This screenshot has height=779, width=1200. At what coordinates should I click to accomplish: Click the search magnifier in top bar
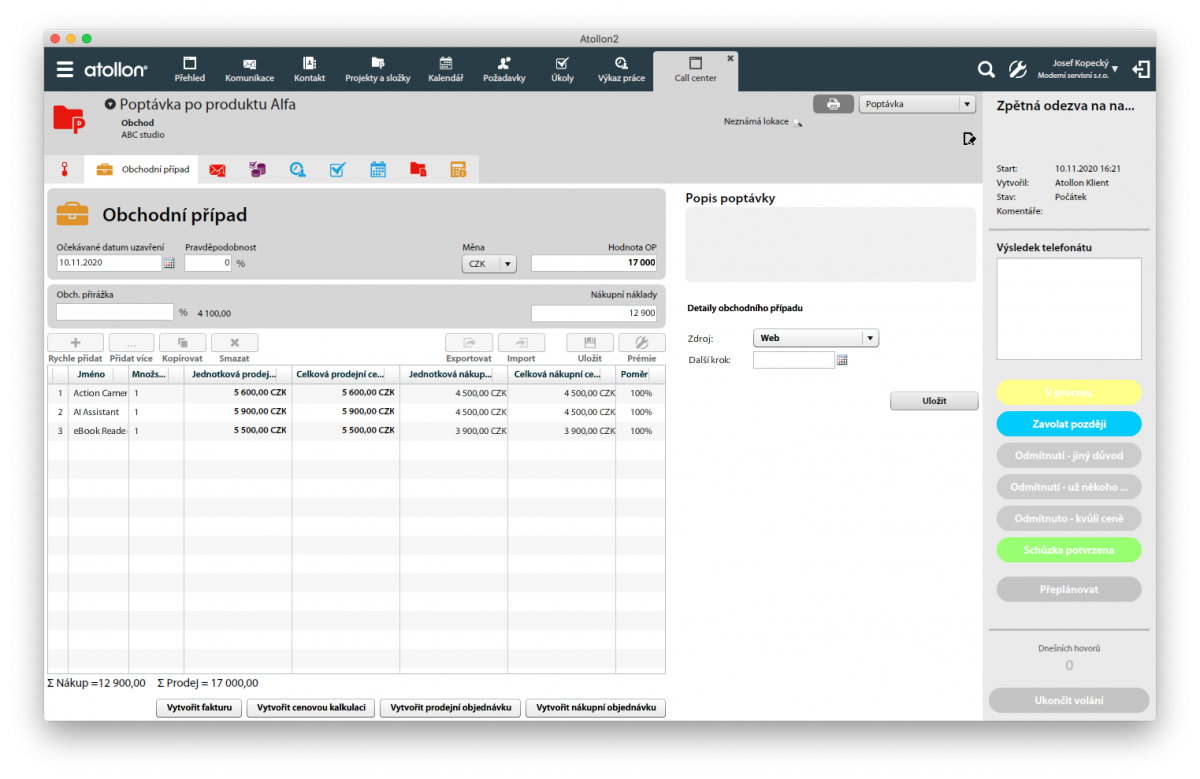986,70
